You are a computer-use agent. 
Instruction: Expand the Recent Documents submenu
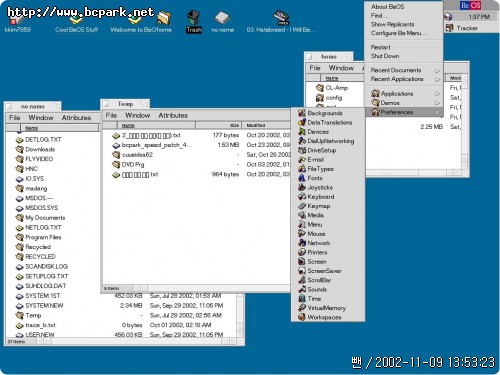pyautogui.click(x=404, y=70)
